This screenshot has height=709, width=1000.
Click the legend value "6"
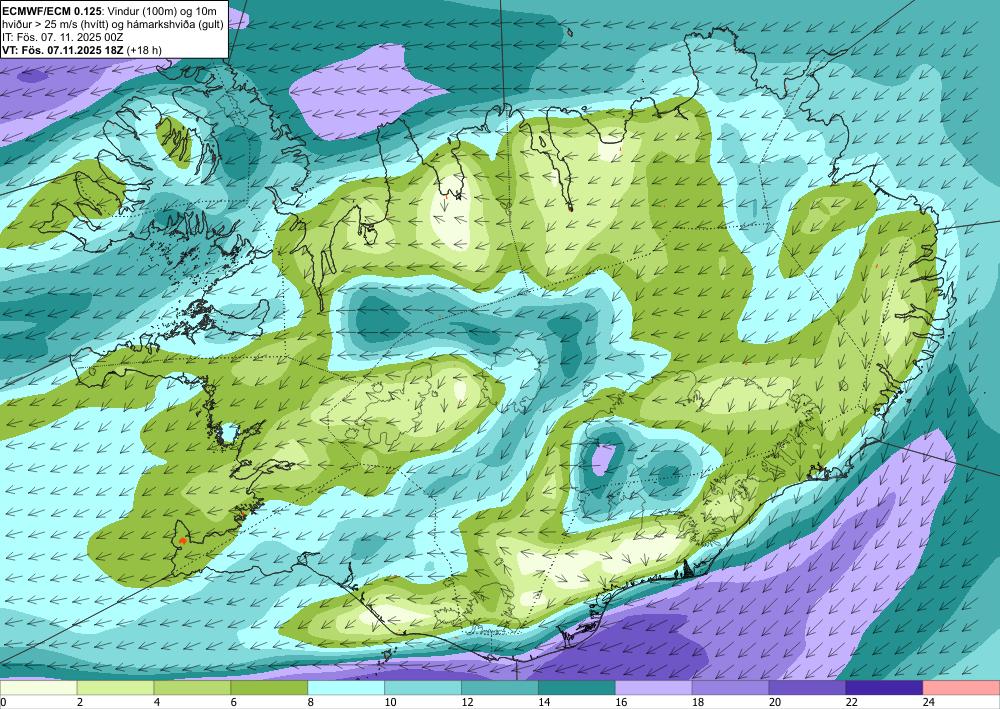tap(234, 703)
